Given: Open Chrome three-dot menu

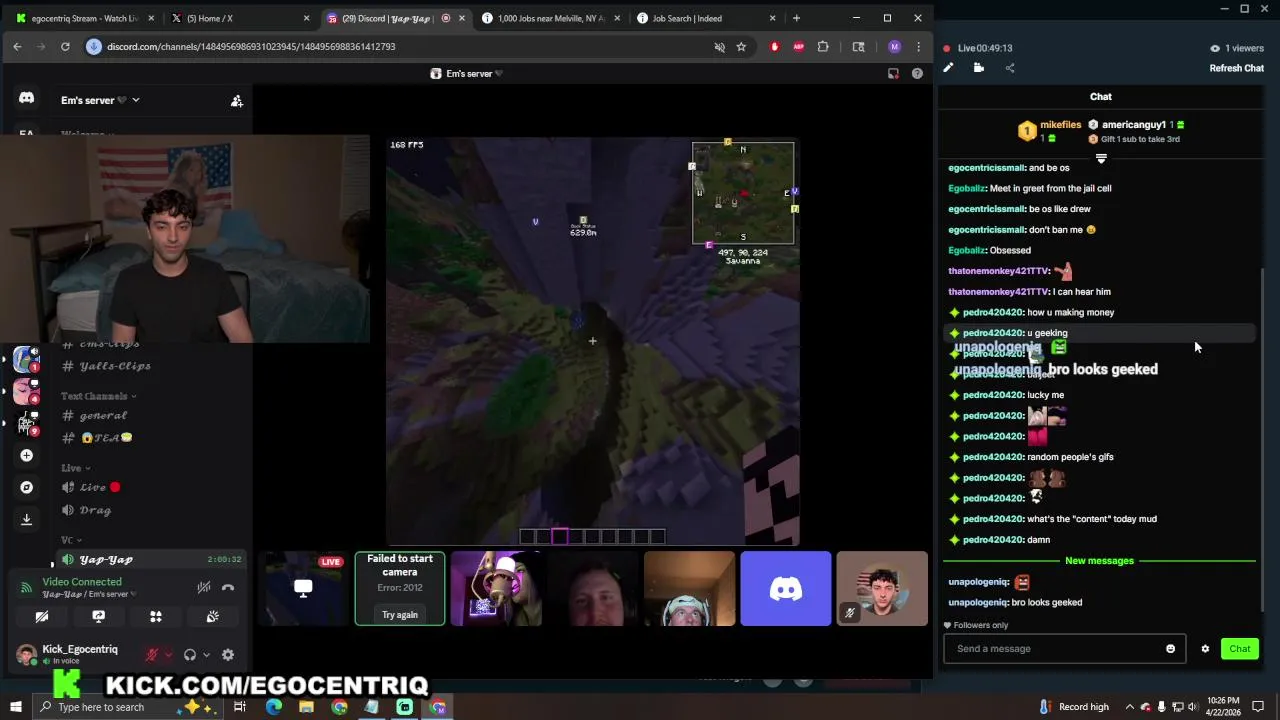Looking at the screenshot, I should click(x=918, y=47).
